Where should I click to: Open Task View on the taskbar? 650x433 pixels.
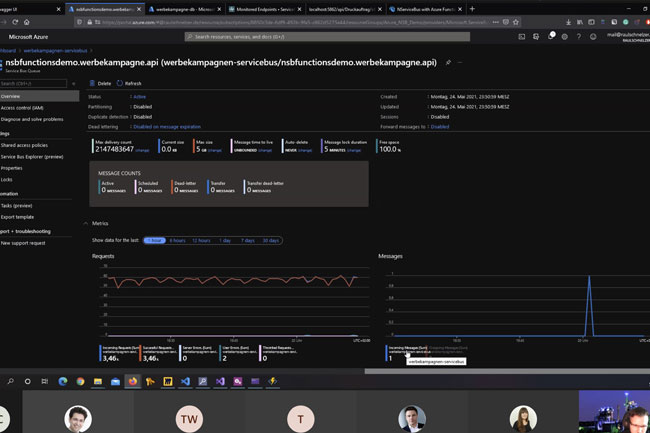(x=45, y=381)
